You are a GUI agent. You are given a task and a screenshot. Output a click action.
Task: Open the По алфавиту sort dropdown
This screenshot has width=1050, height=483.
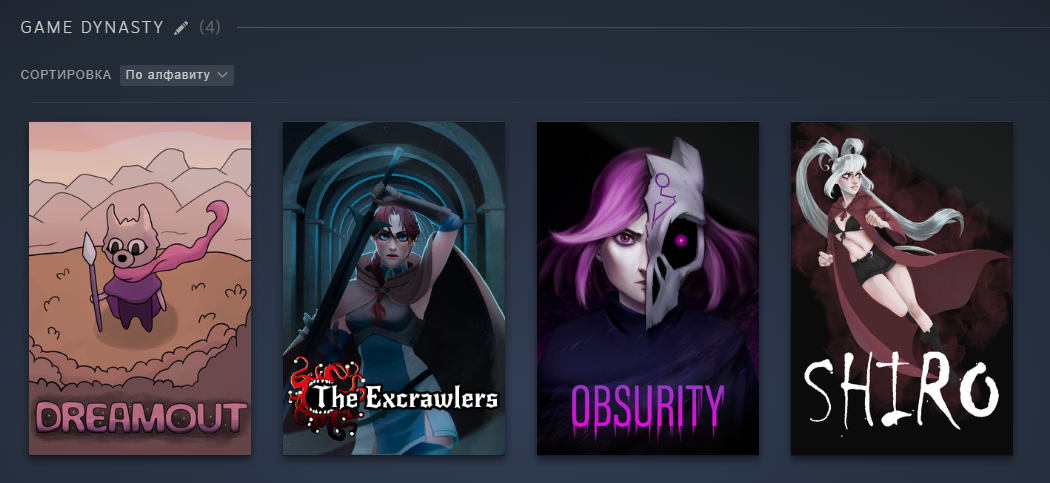coord(177,75)
